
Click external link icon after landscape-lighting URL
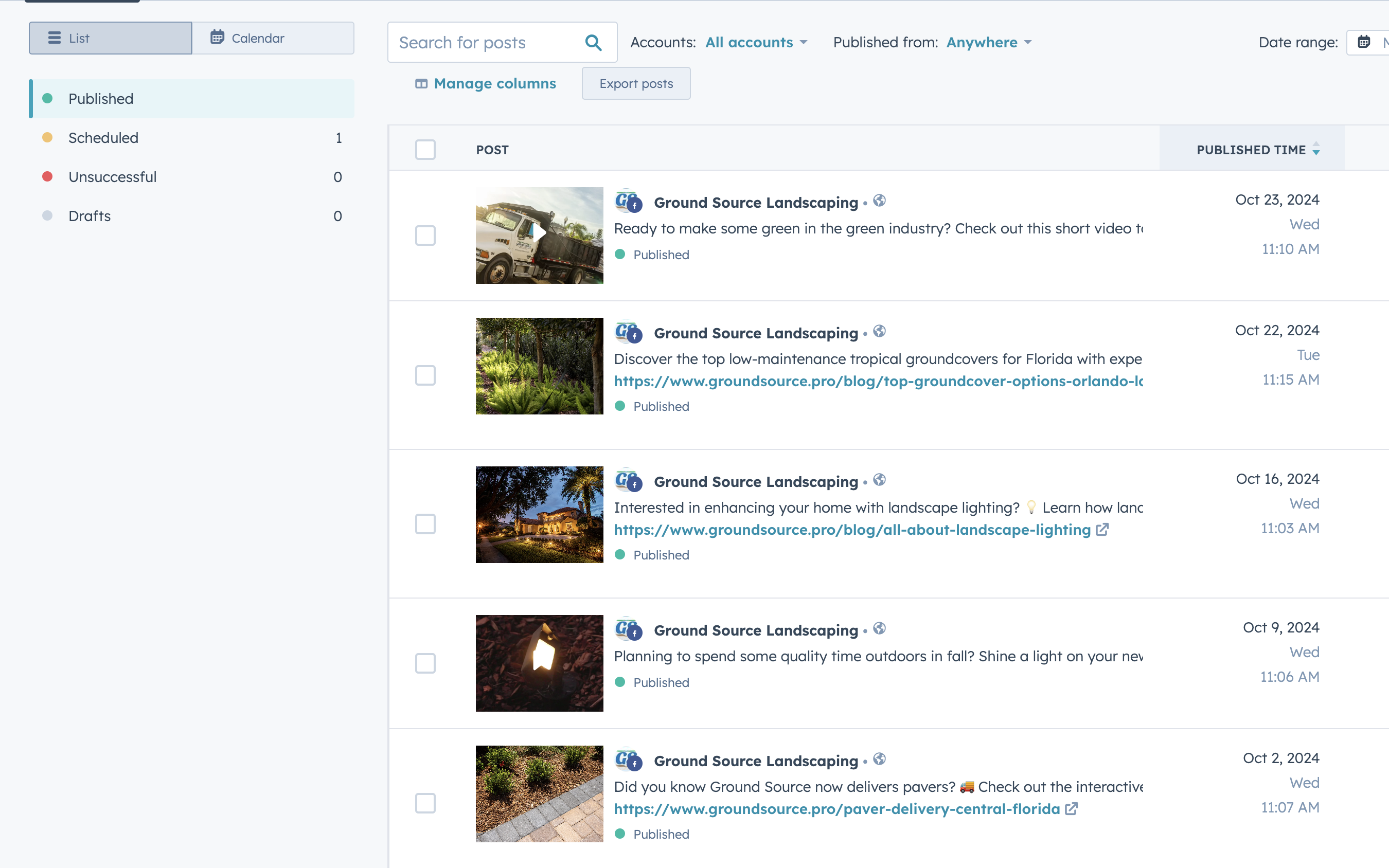coord(1101,529)
